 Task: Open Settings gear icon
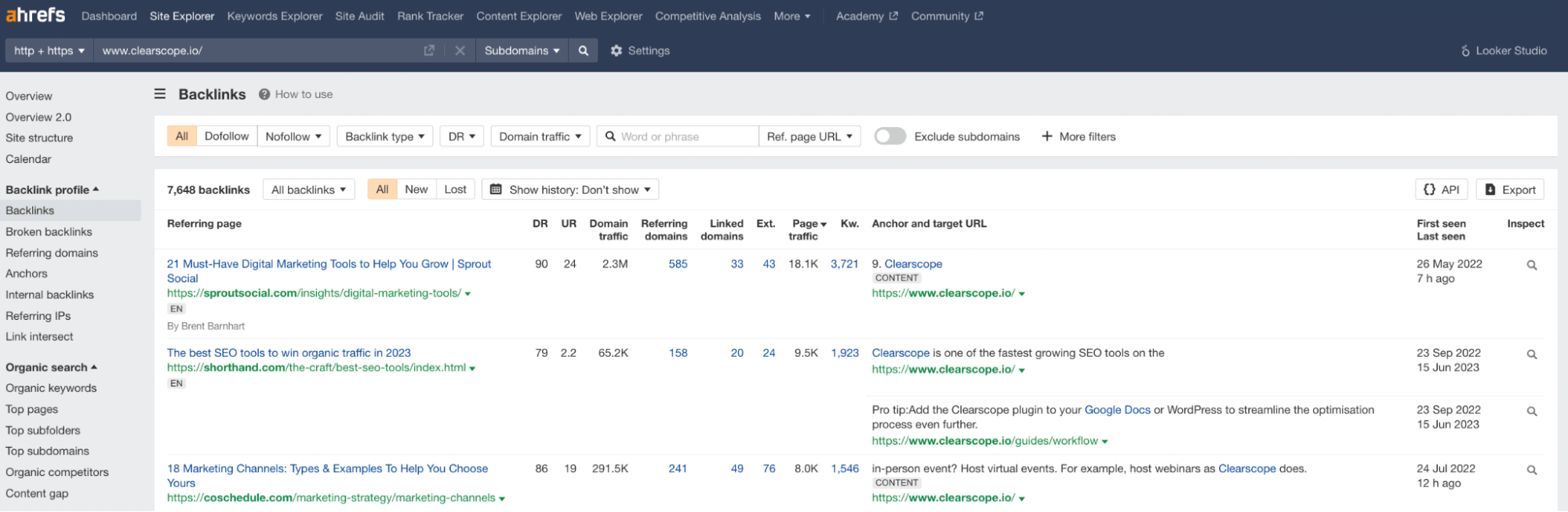617,51
